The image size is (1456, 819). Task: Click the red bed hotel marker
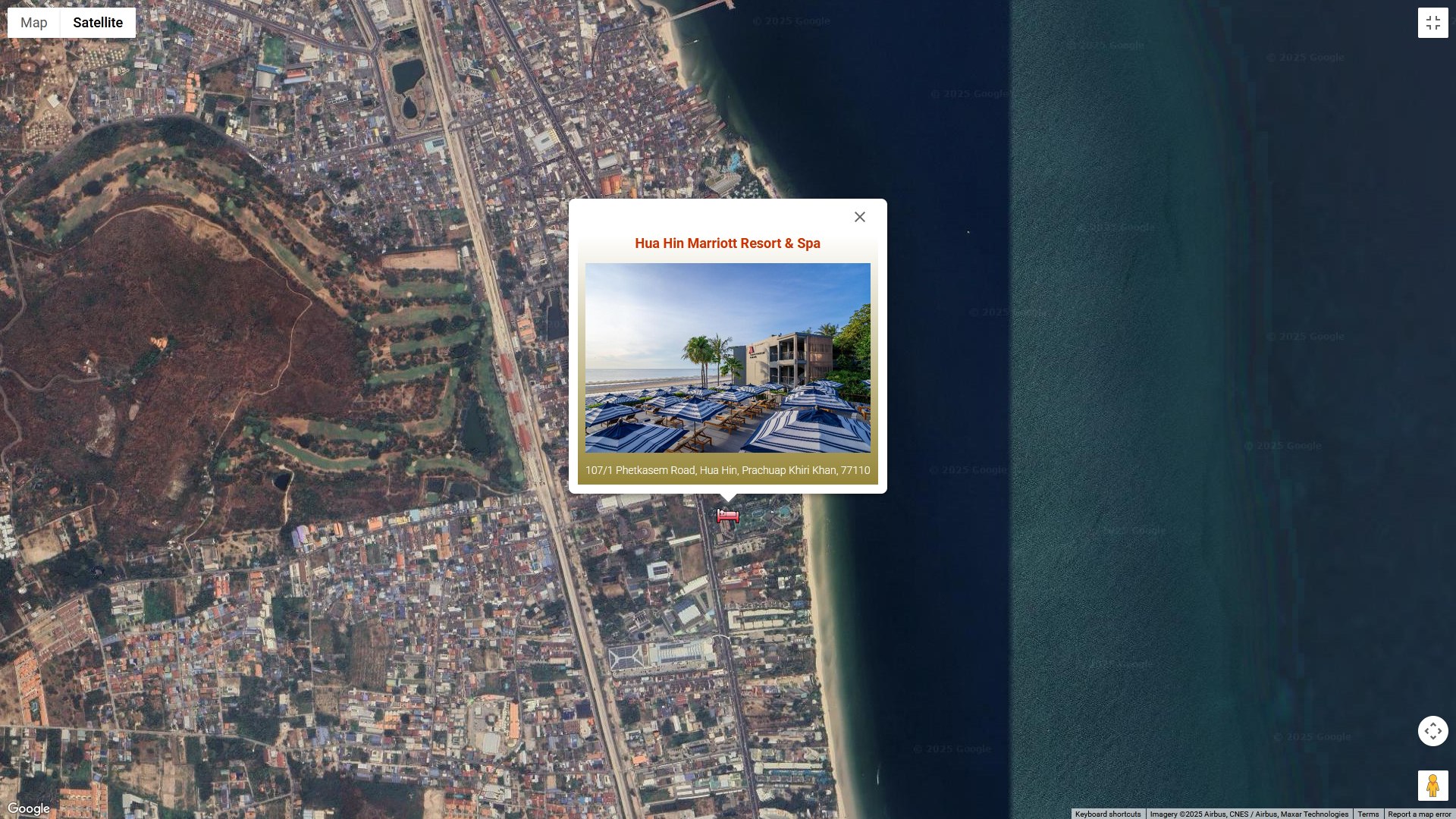coord(727,516)
